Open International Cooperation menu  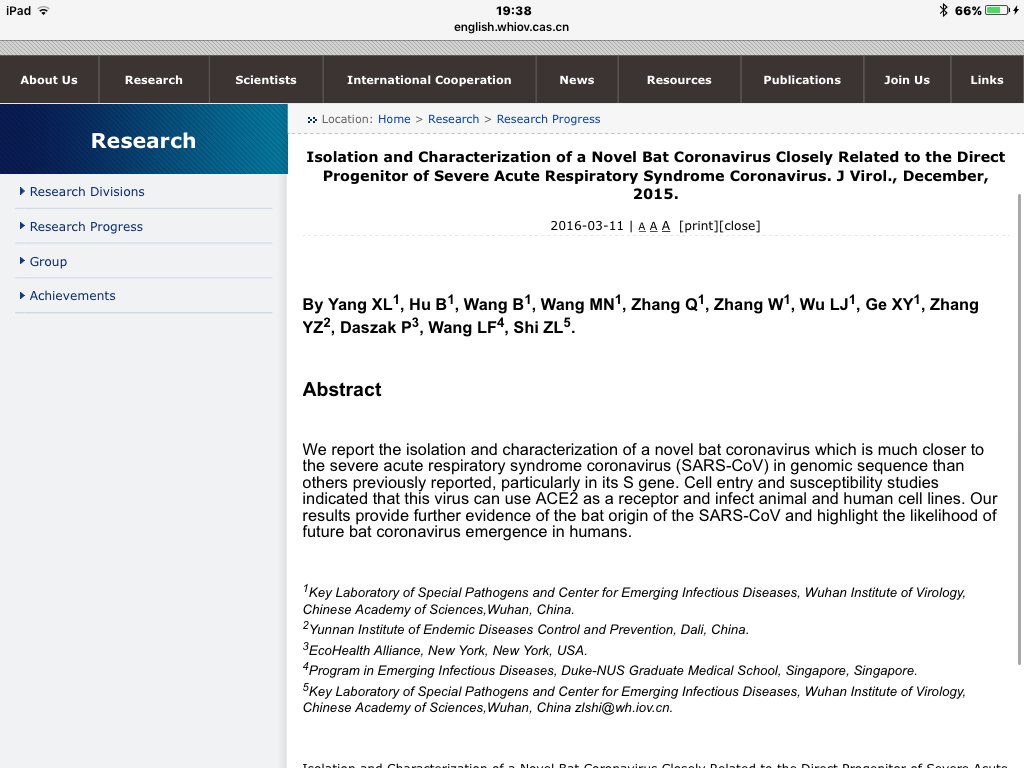click(429, 80)
